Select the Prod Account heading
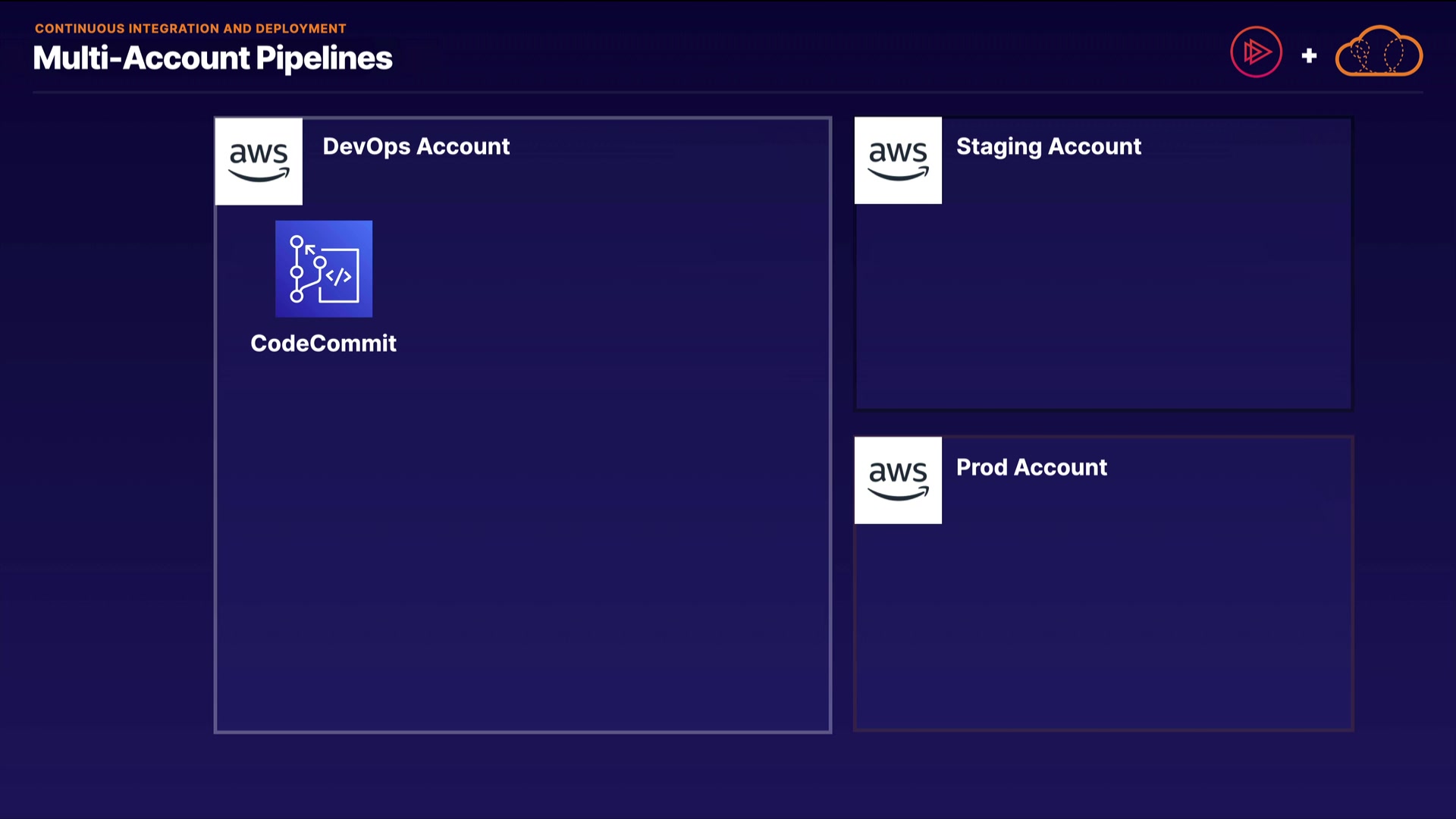The height and width of the screenshot is (819, 1456). [1031, 467]
